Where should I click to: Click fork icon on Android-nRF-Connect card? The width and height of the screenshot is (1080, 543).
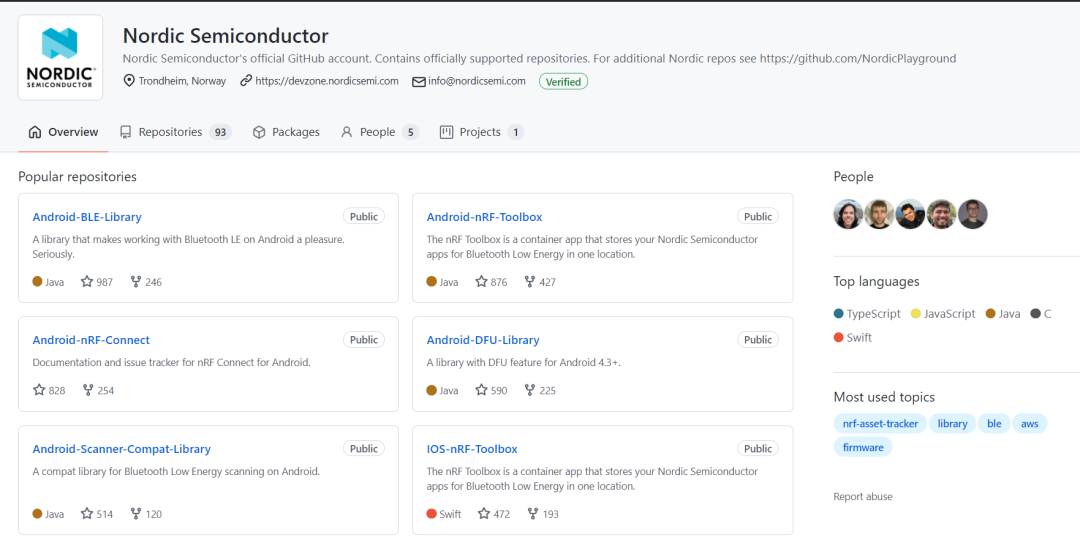88,390
